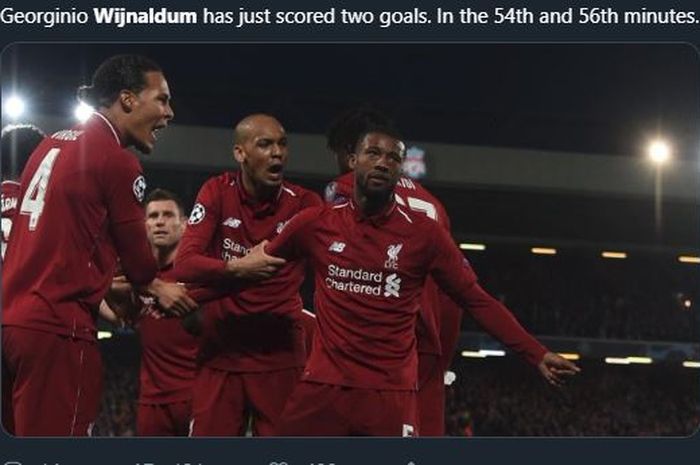Click the bright floodlight on photo's right side

pos(659,152)
